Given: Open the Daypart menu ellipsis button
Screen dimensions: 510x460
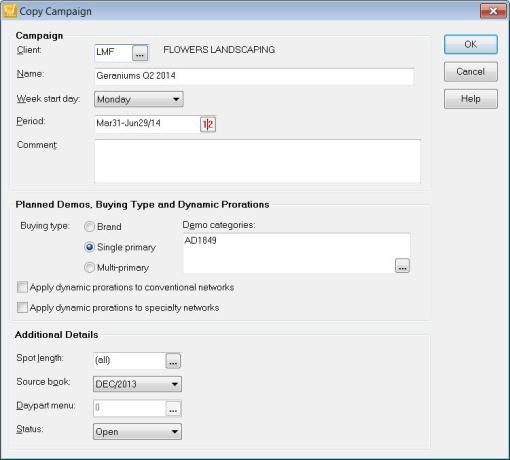Looking at the screenshot, I should [x=173, y=408].
